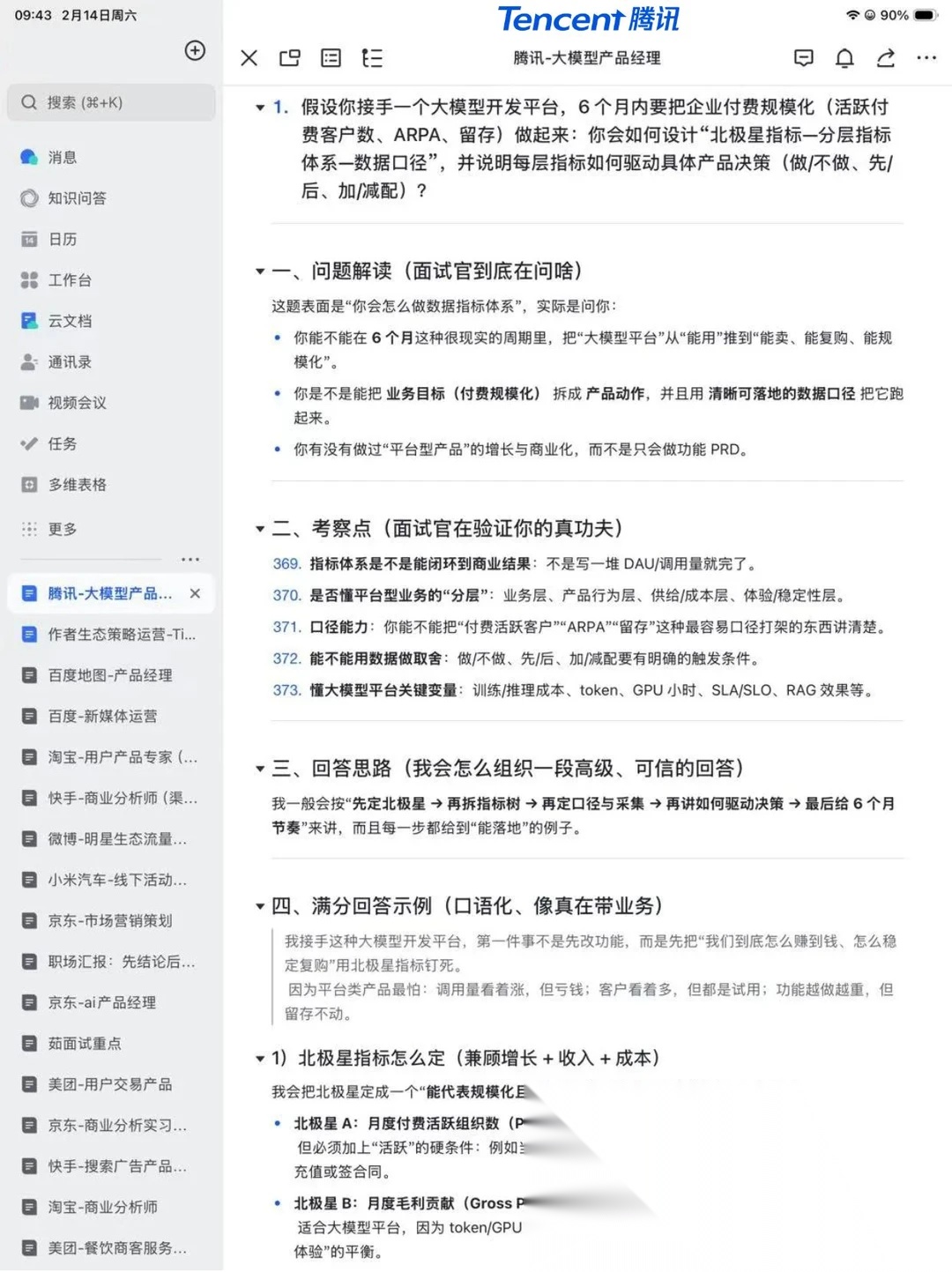Viewport: 952px width, 1272px height.
Task: Collapse subsection 1) 北极星指标怎么定
Action: (x=260, y=1059)
